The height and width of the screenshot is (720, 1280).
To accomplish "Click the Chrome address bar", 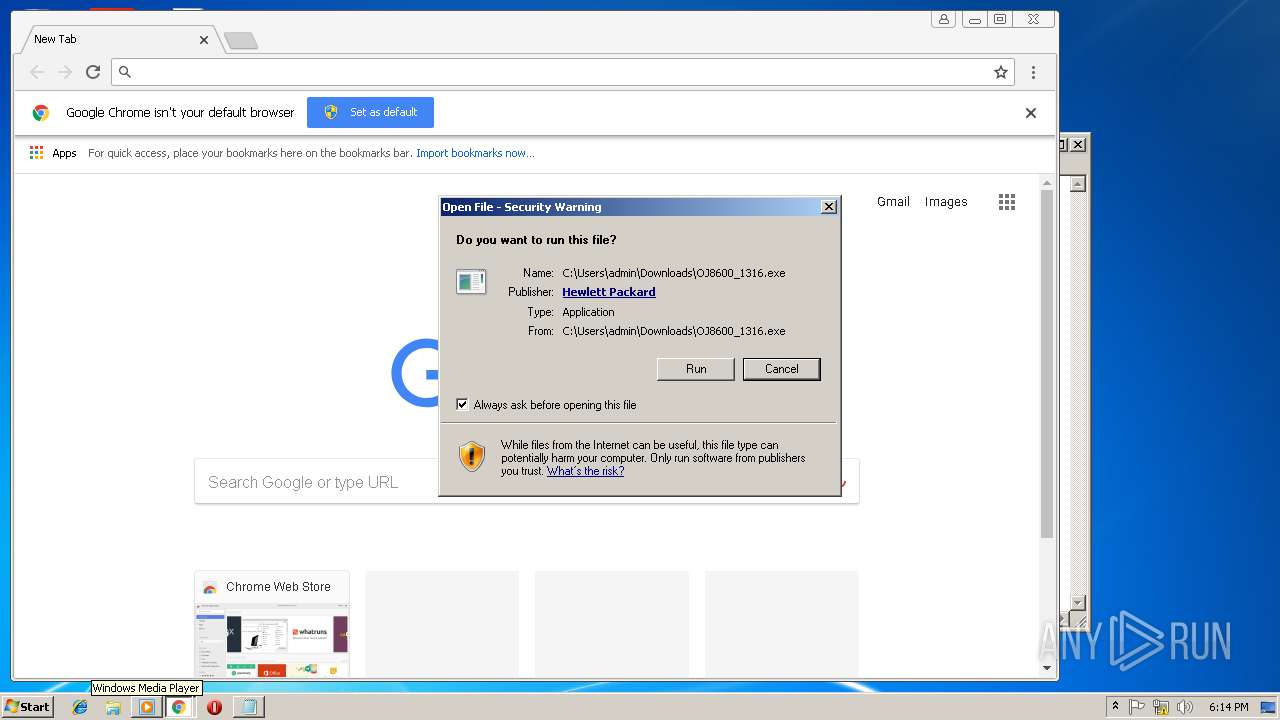I will pyautogui.click(x=562, y=72).
